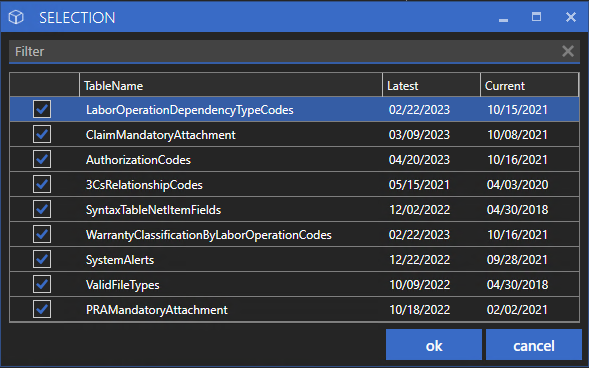Uncheck LaborOperationDependencyTypeCodes checkbox

click(x=42, y=109)
